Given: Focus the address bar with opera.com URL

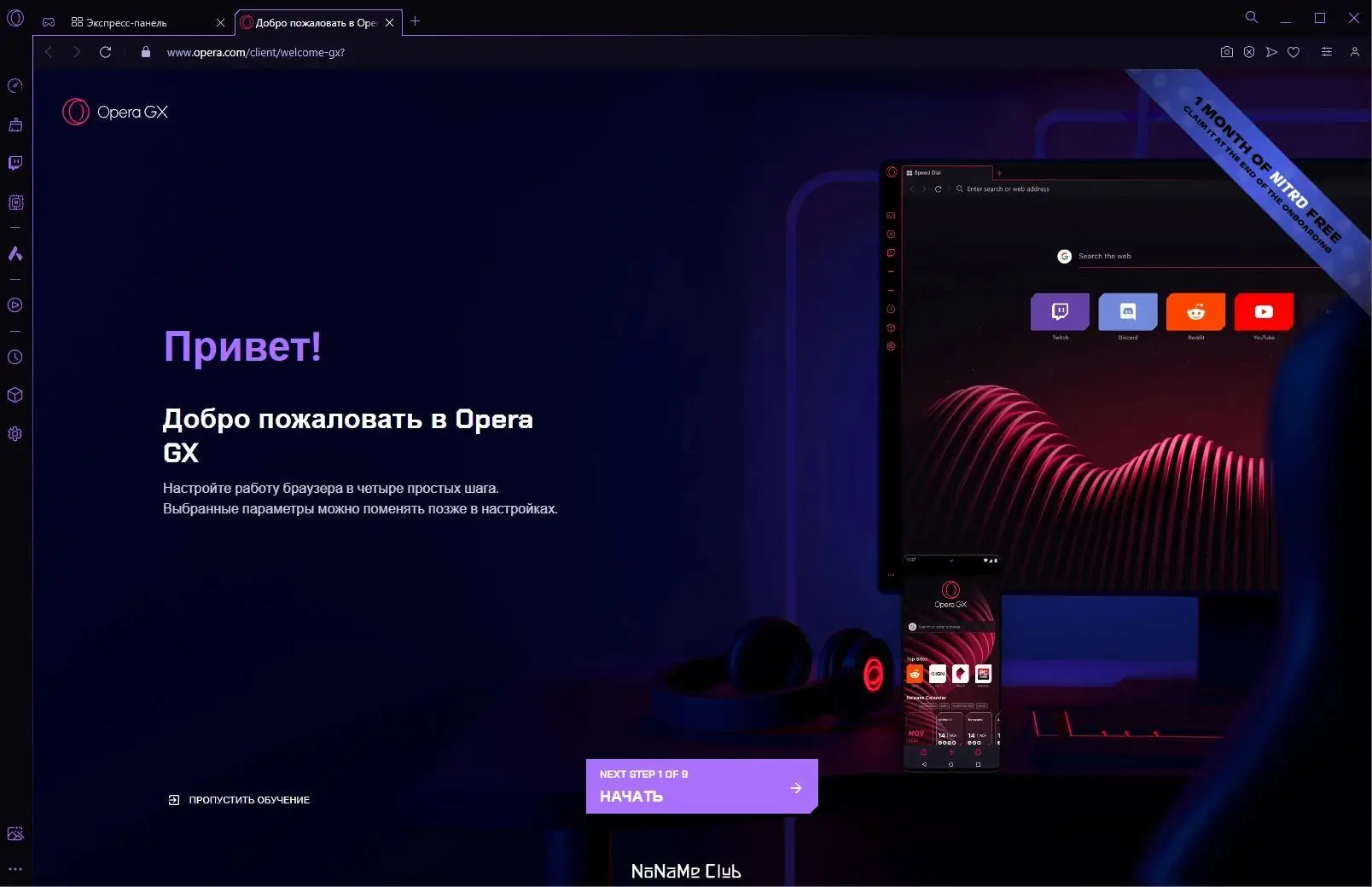Looking at the screenshot, I should 256,52.
